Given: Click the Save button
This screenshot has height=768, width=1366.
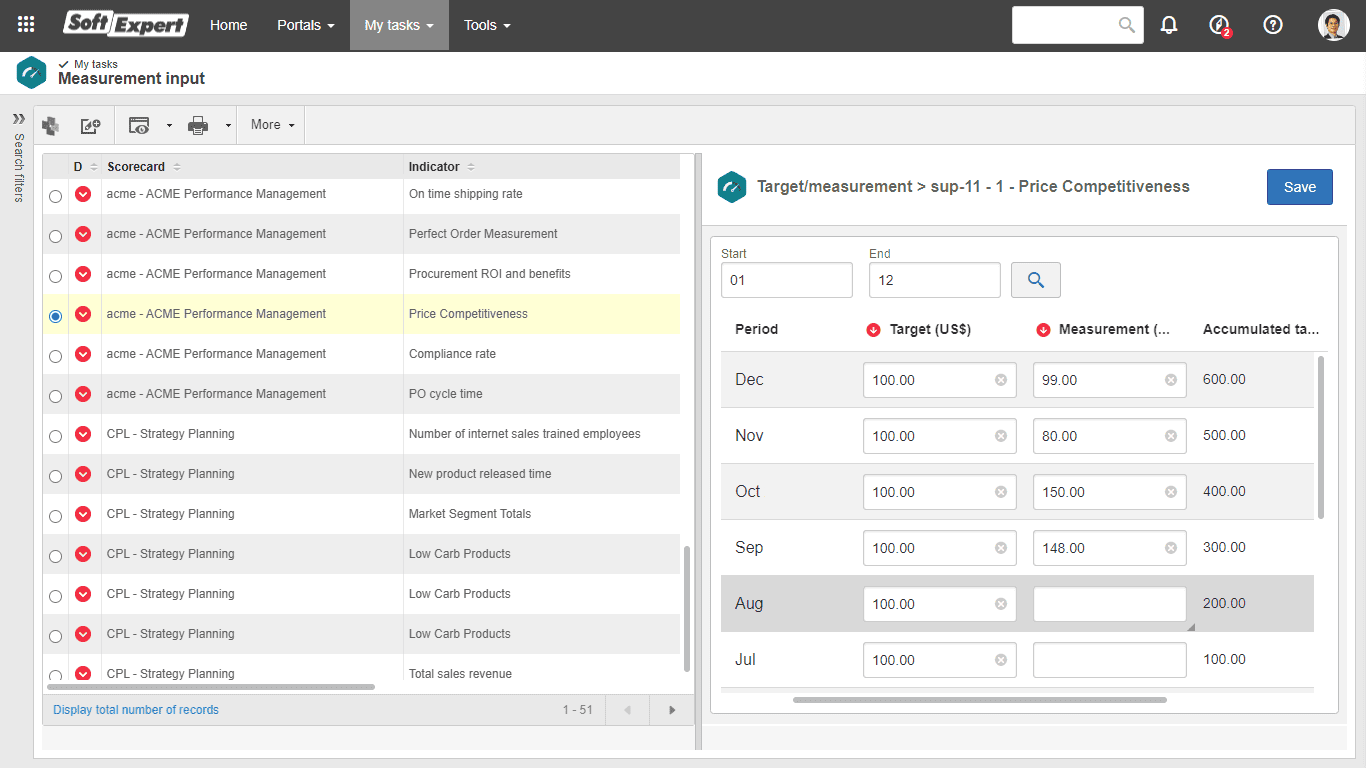Looking at the screenshot, I should pyautogui.click(x=1299, y=187).
